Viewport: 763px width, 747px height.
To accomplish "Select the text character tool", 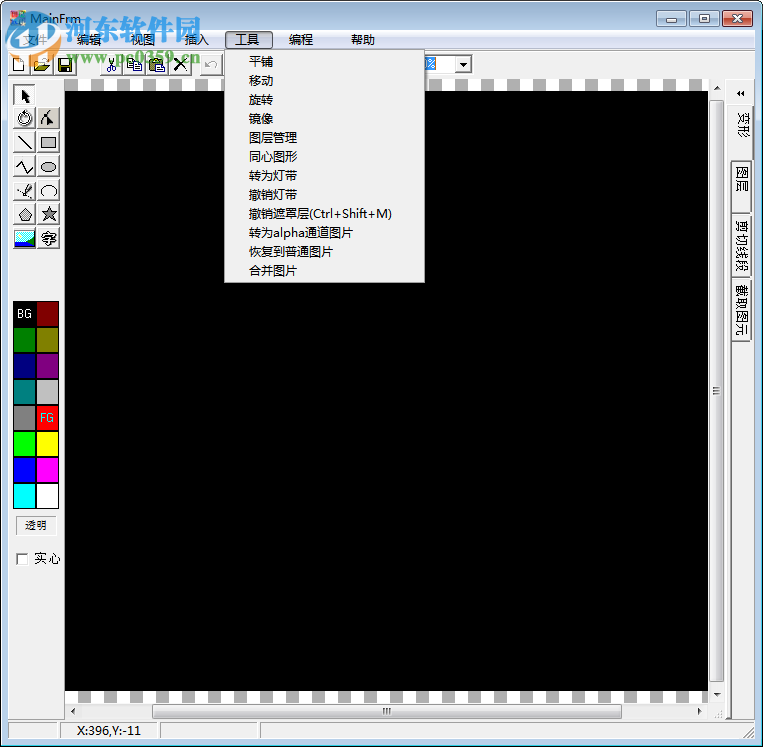I will pos(48,238).
